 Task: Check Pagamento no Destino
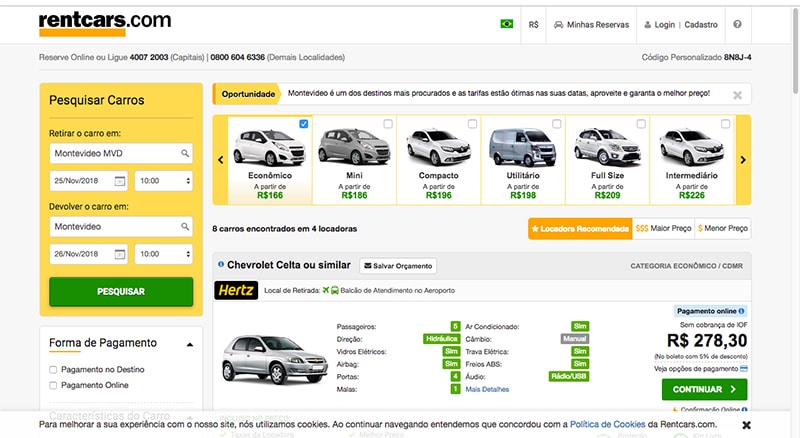(53, 370)
